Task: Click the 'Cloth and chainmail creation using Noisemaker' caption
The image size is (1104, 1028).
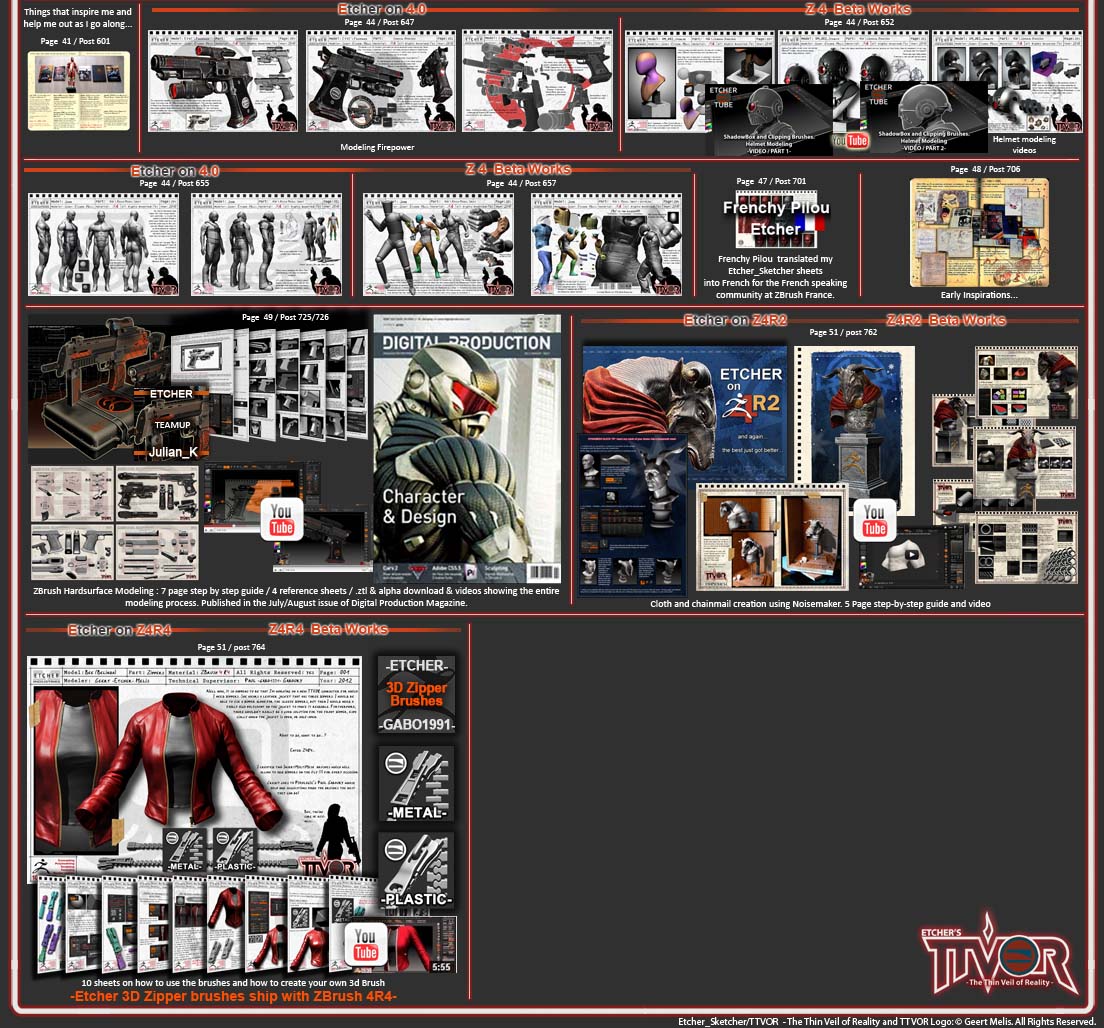Action: (x=820, y=603)
